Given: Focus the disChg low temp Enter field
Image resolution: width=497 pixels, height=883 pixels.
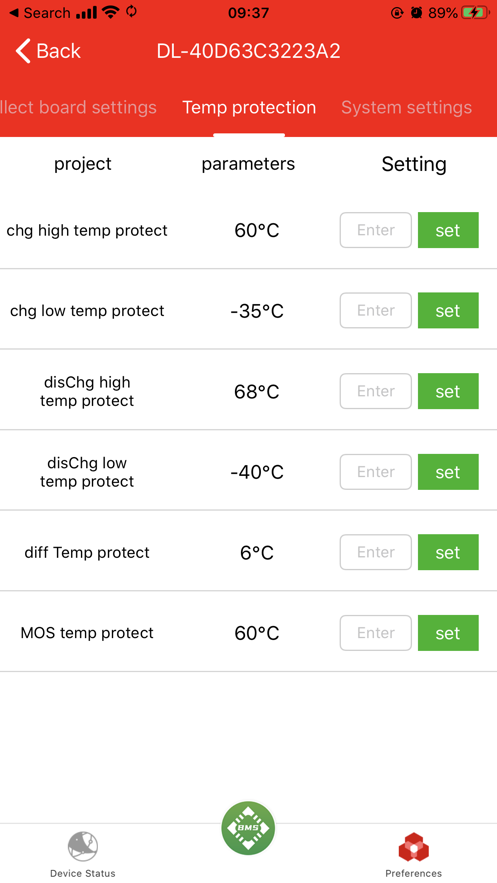Looking at the screenshot, I should (x=376, y=471).
